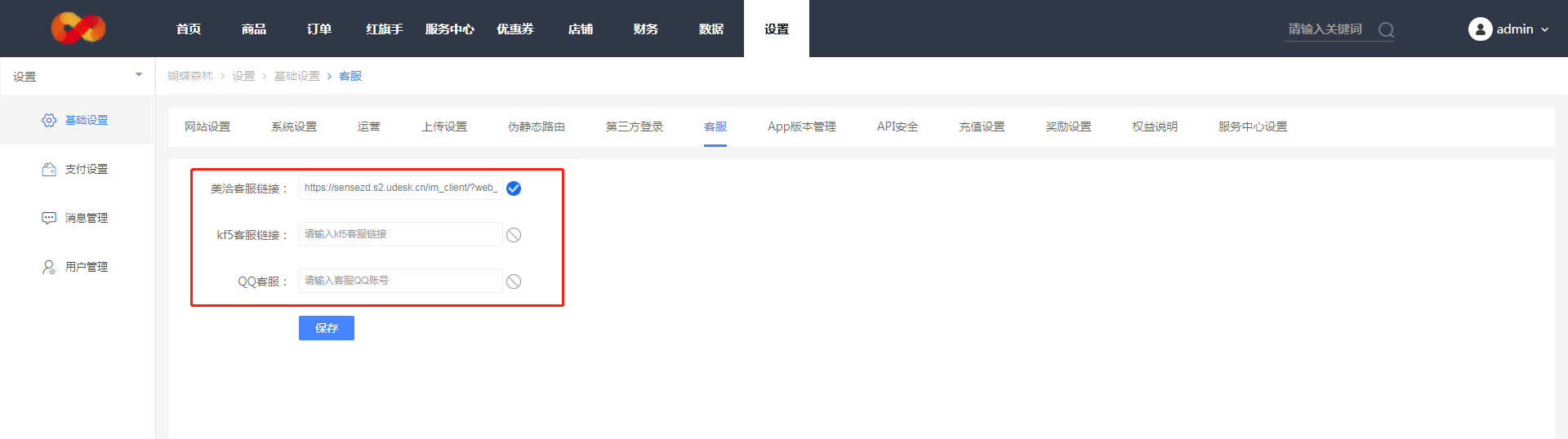Open the 红旗手 top menu
Viewport: 1568px width, 439px height.
[385, 29]
